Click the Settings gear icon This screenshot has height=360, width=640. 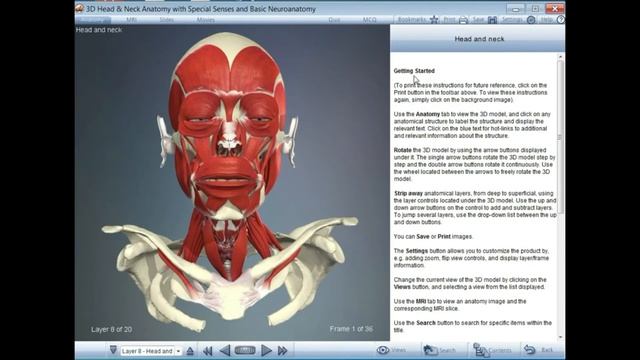pos(531,20)
